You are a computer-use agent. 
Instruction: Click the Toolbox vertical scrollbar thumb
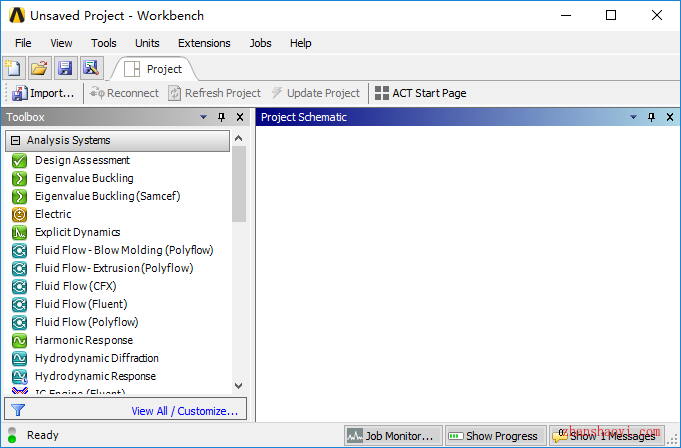[x=239, y=184]
